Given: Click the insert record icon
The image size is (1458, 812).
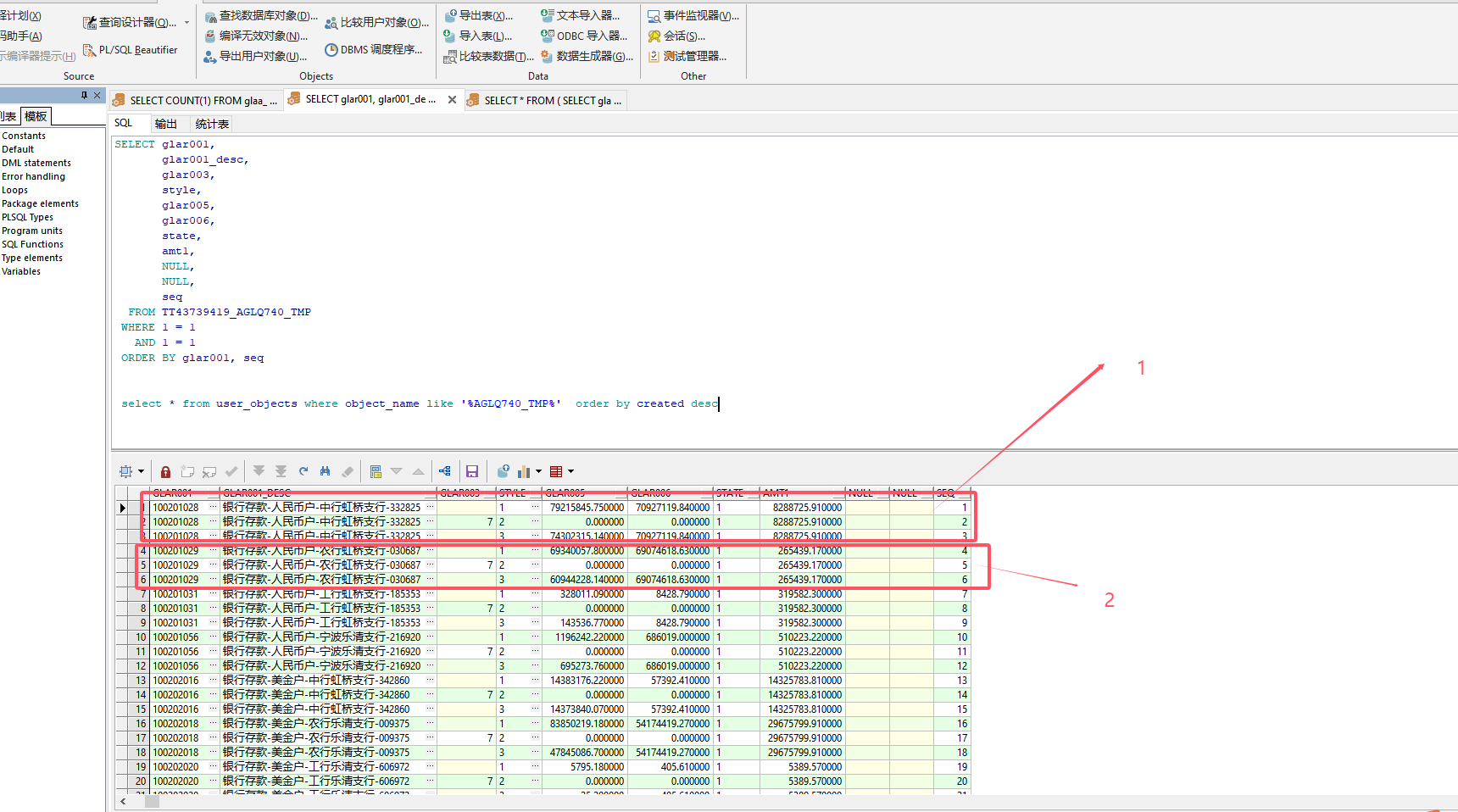Looking at the screenshot, I should point(187,471).
